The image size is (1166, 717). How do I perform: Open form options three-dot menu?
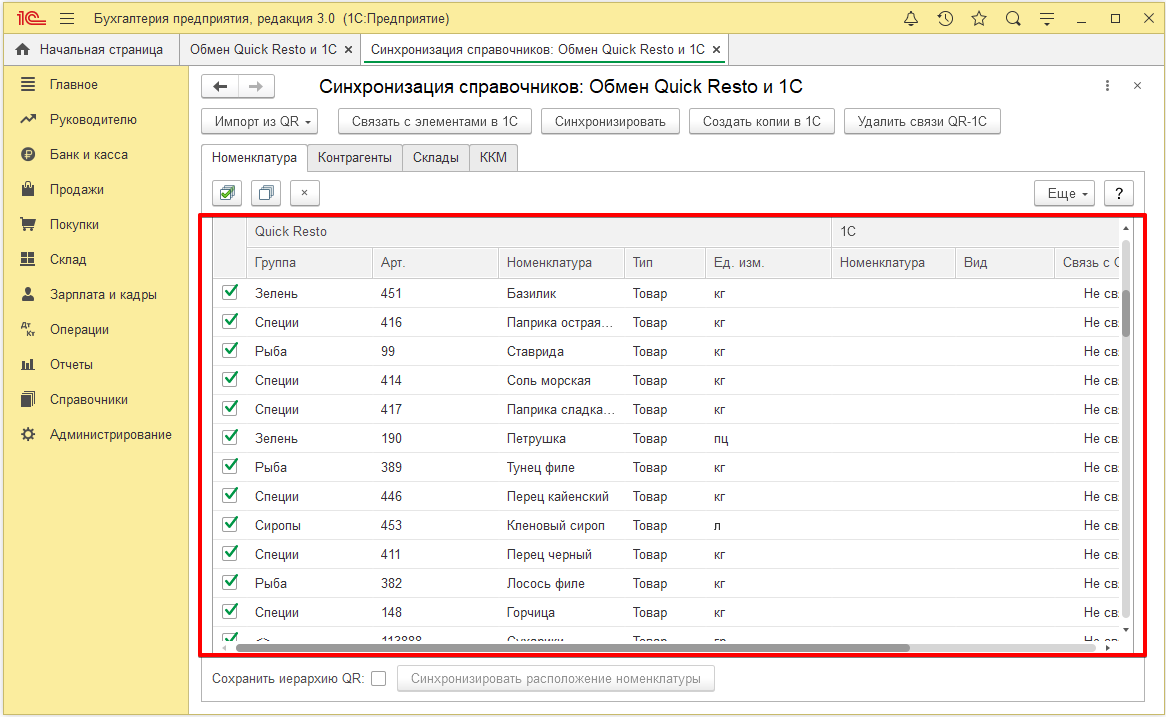(1107, 86)
